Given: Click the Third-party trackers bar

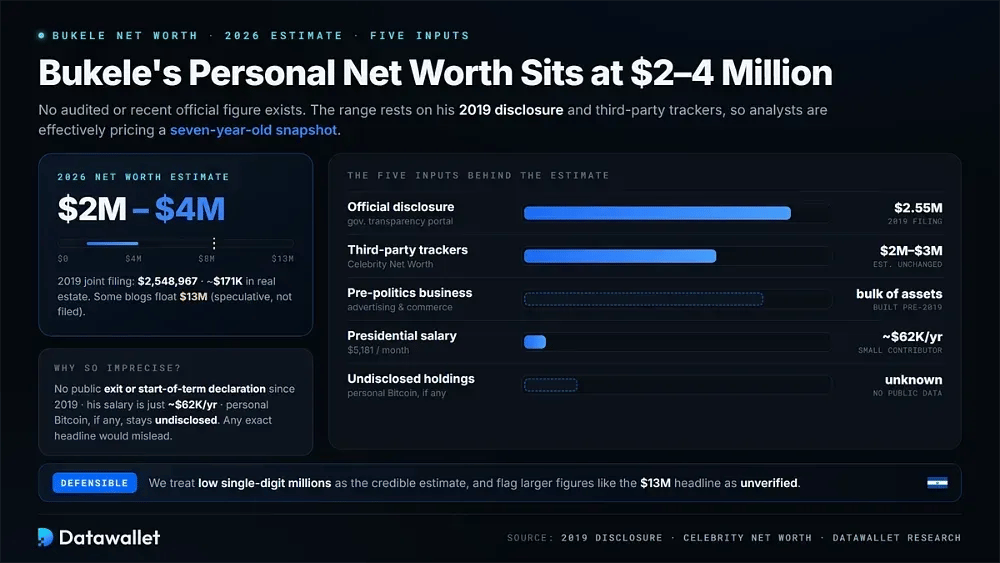Looking at the screenshot, I should coord(620,256).
